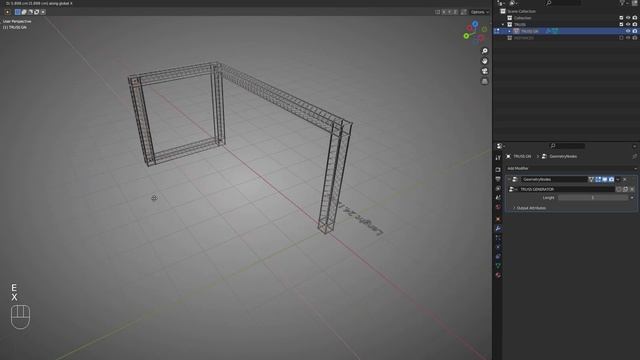
Task: Click new collection icon in Outliner header
Action: 635,3
